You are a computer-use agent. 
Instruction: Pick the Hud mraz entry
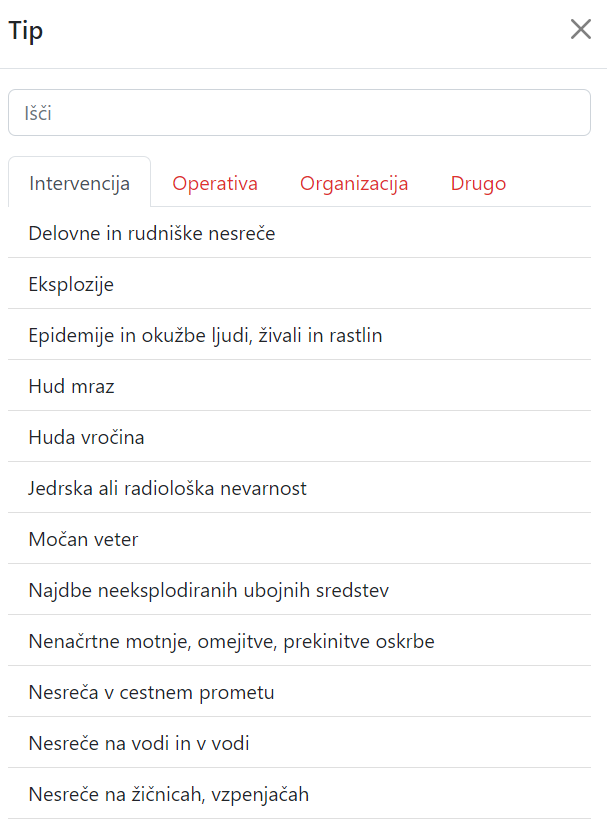pos(299,385)
